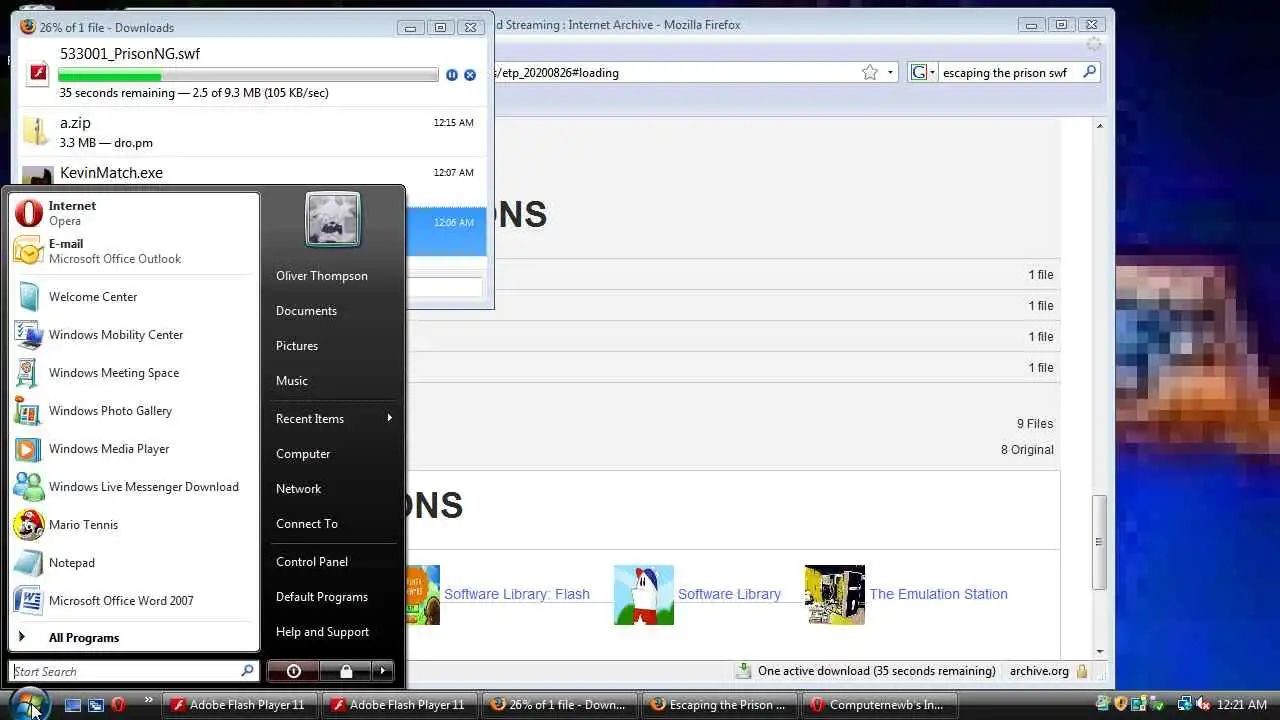Click the 12:21 AM taskbar clock
1280x720 pixels.
click(1242, 705)
